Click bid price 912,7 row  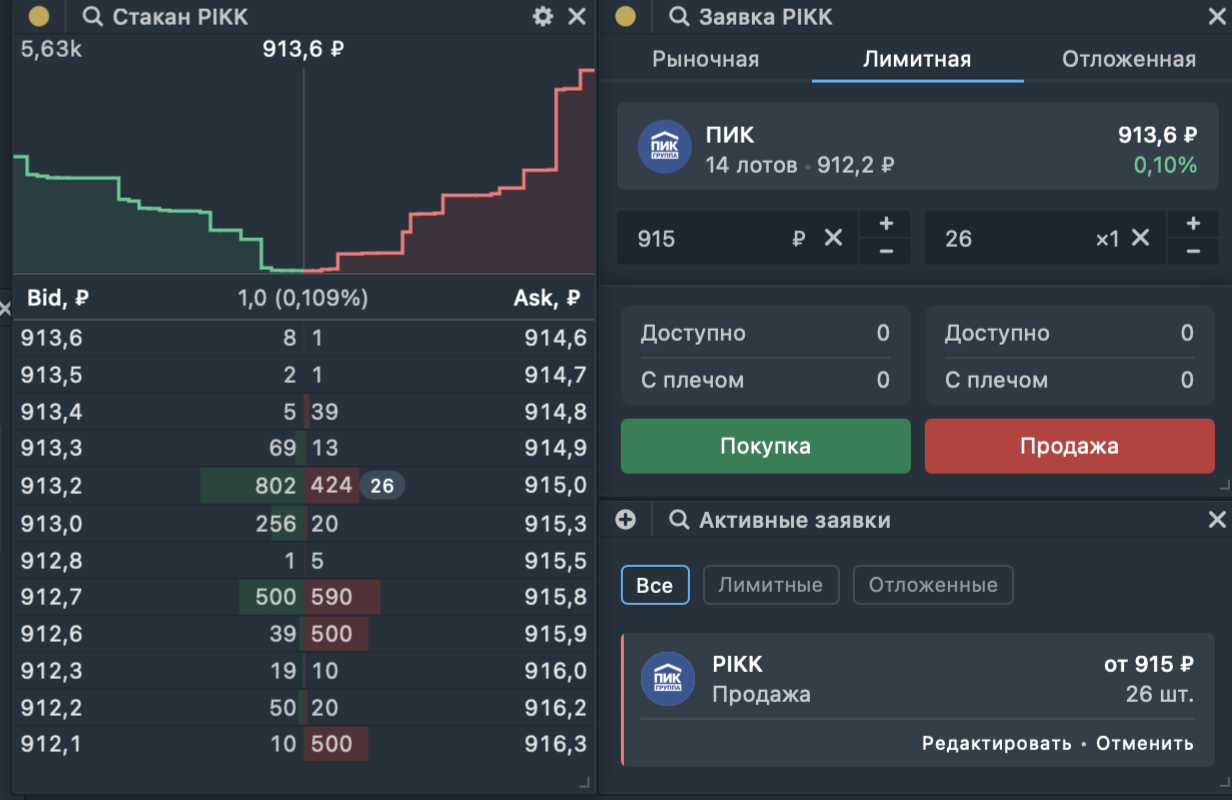pos(51,597)
